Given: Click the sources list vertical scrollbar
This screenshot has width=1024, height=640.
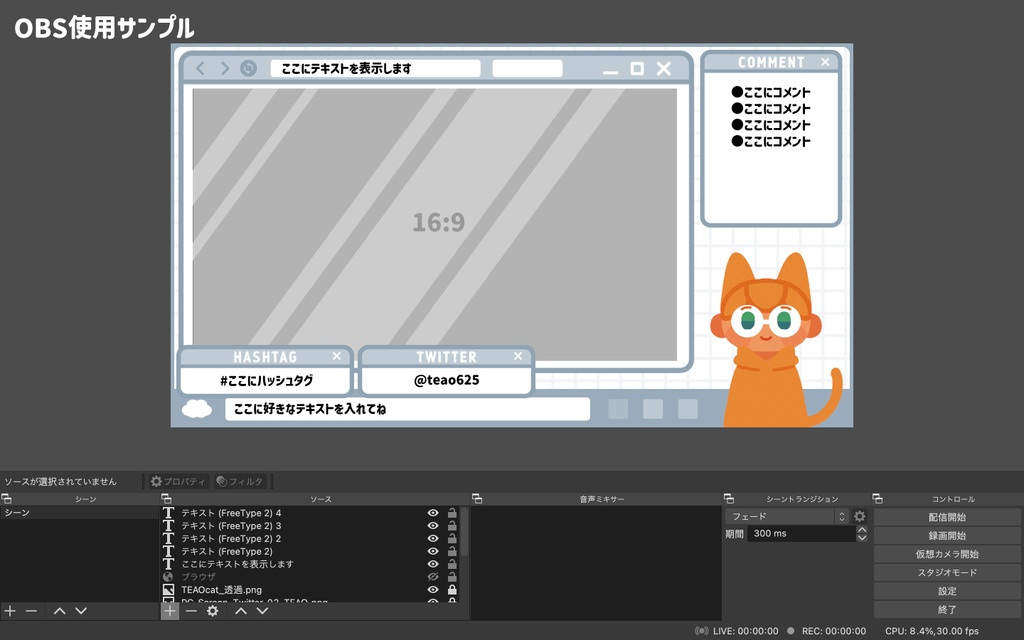Looking at the screenshot, I should tap(464, 532).
